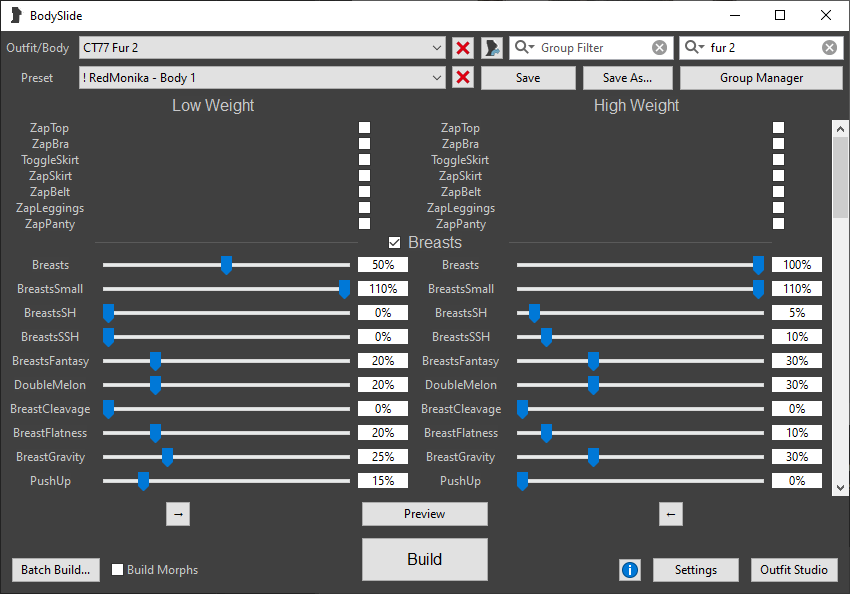This screenshot has width=850, height=594.
Task: Open the Outfit/Body dropdown
Action: click(262, 48)
